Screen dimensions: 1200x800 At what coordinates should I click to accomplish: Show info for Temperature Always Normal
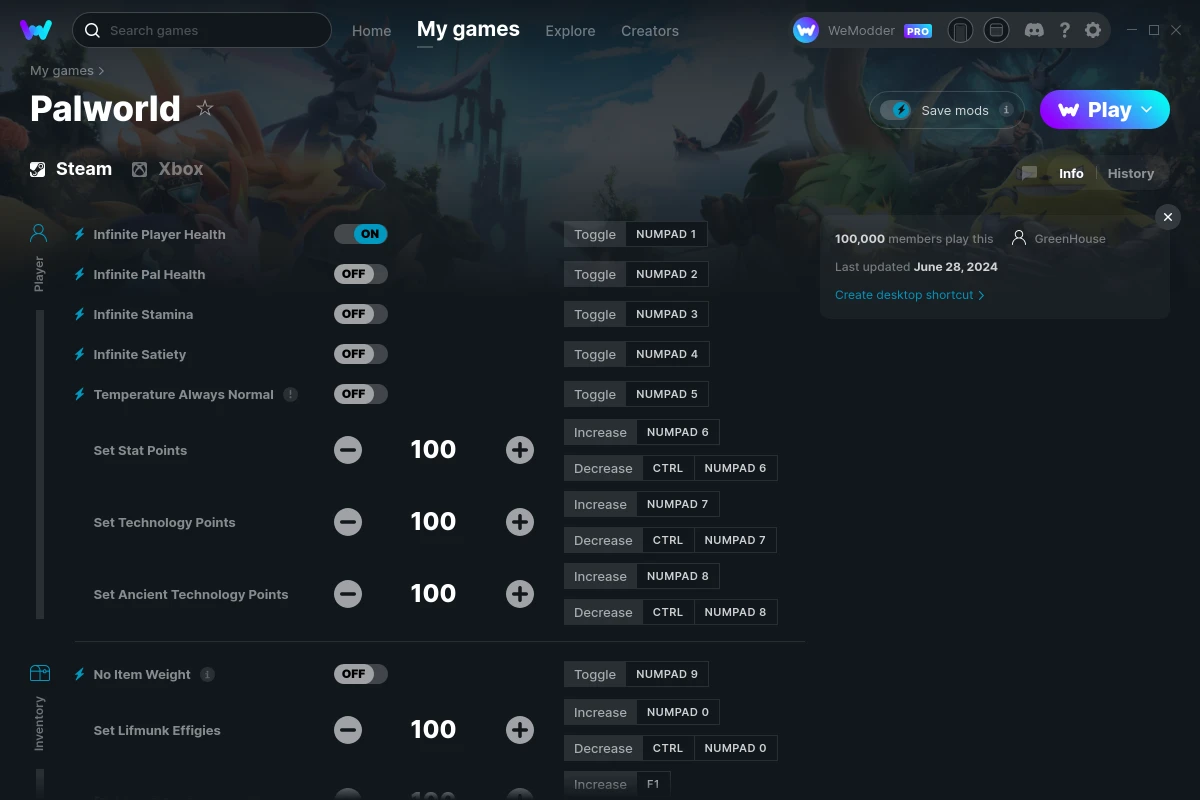(291, 394)
